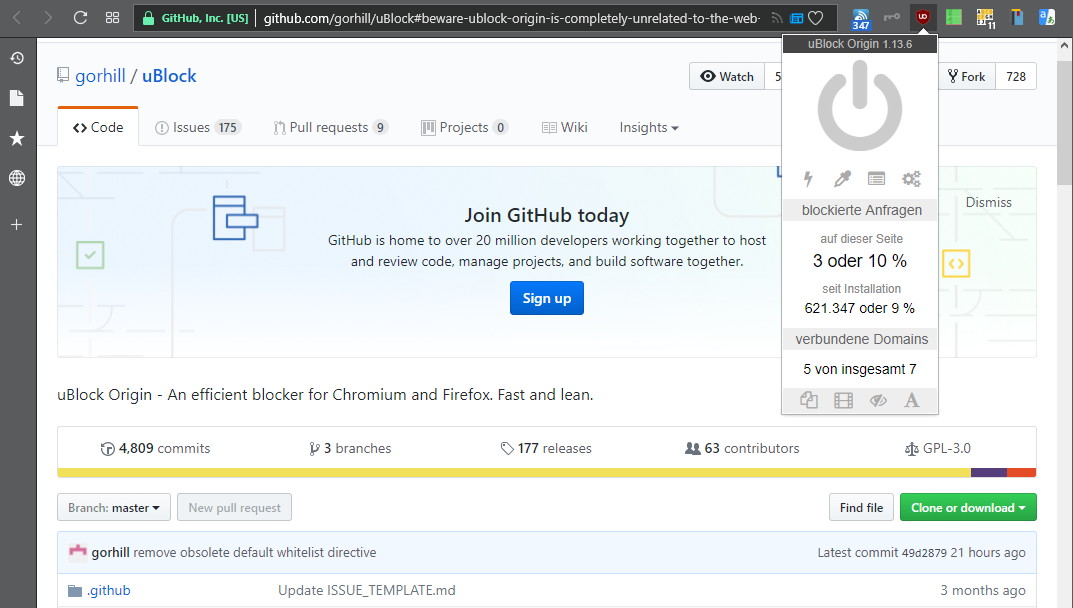Image resolution: width=1073 pixels, height=608 pixels.
Task: Open the RSS feed reader extension with 347 badge
Action: click(x=861, y=18)
